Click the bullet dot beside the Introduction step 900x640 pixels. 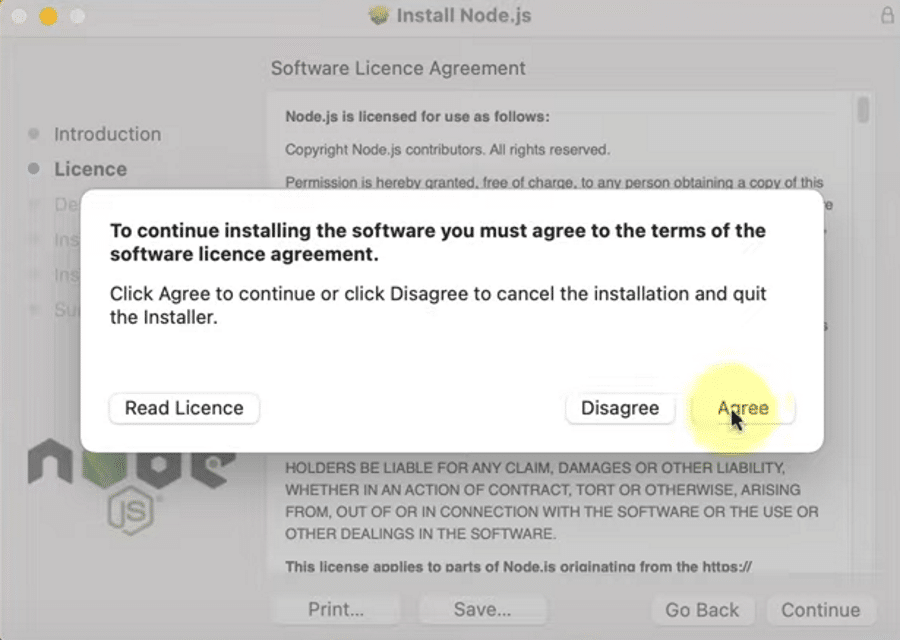coord(33,134)
